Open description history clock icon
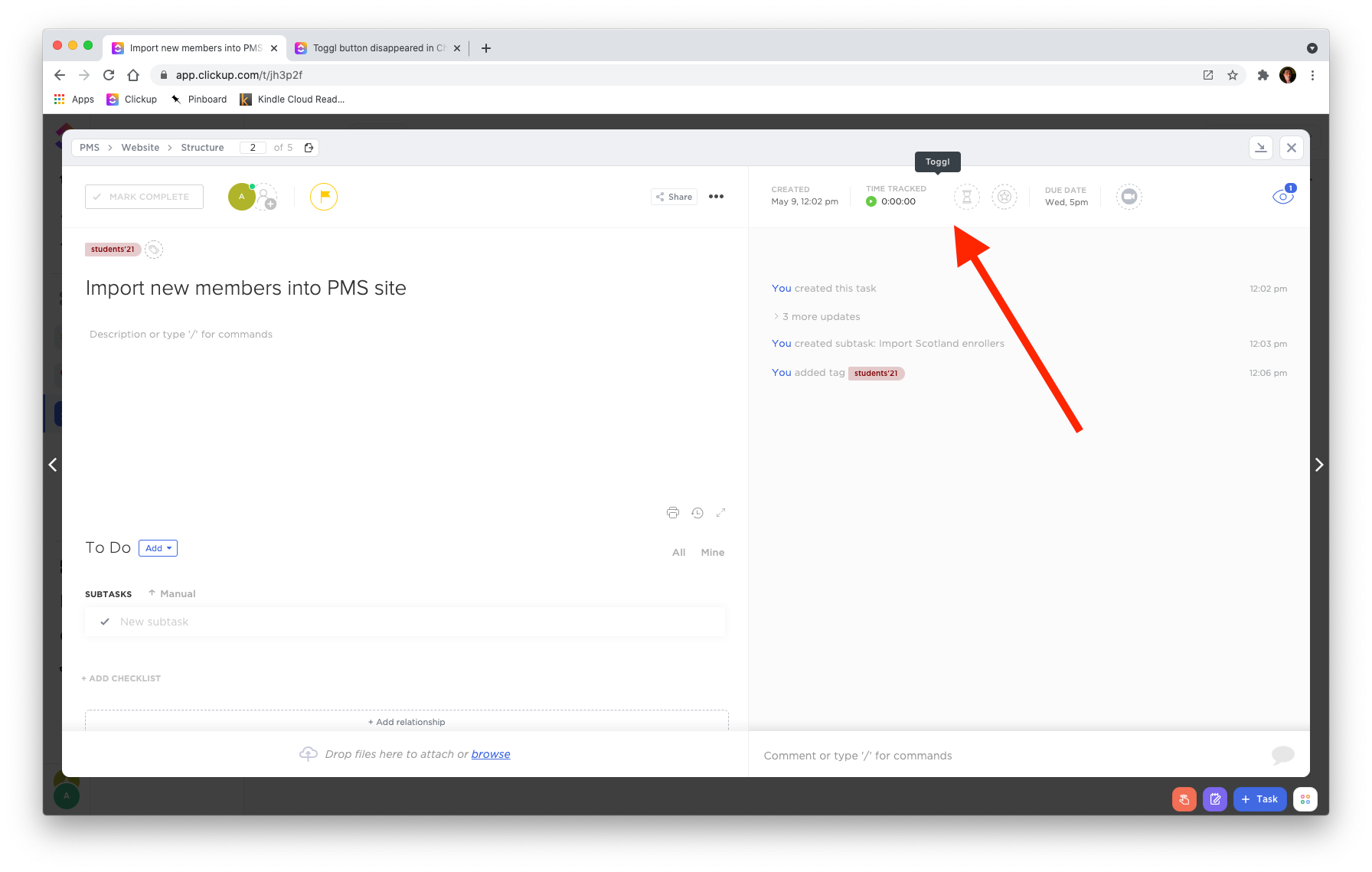The width and height of the screenshot is (1372, 872). click(697, 513)
